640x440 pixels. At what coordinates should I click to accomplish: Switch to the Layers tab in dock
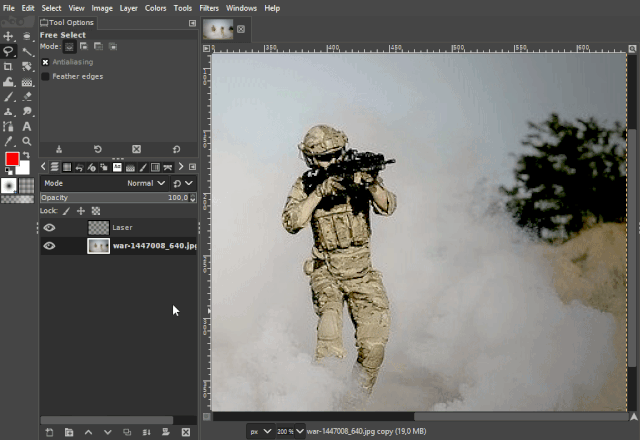(x=54, y=167)
